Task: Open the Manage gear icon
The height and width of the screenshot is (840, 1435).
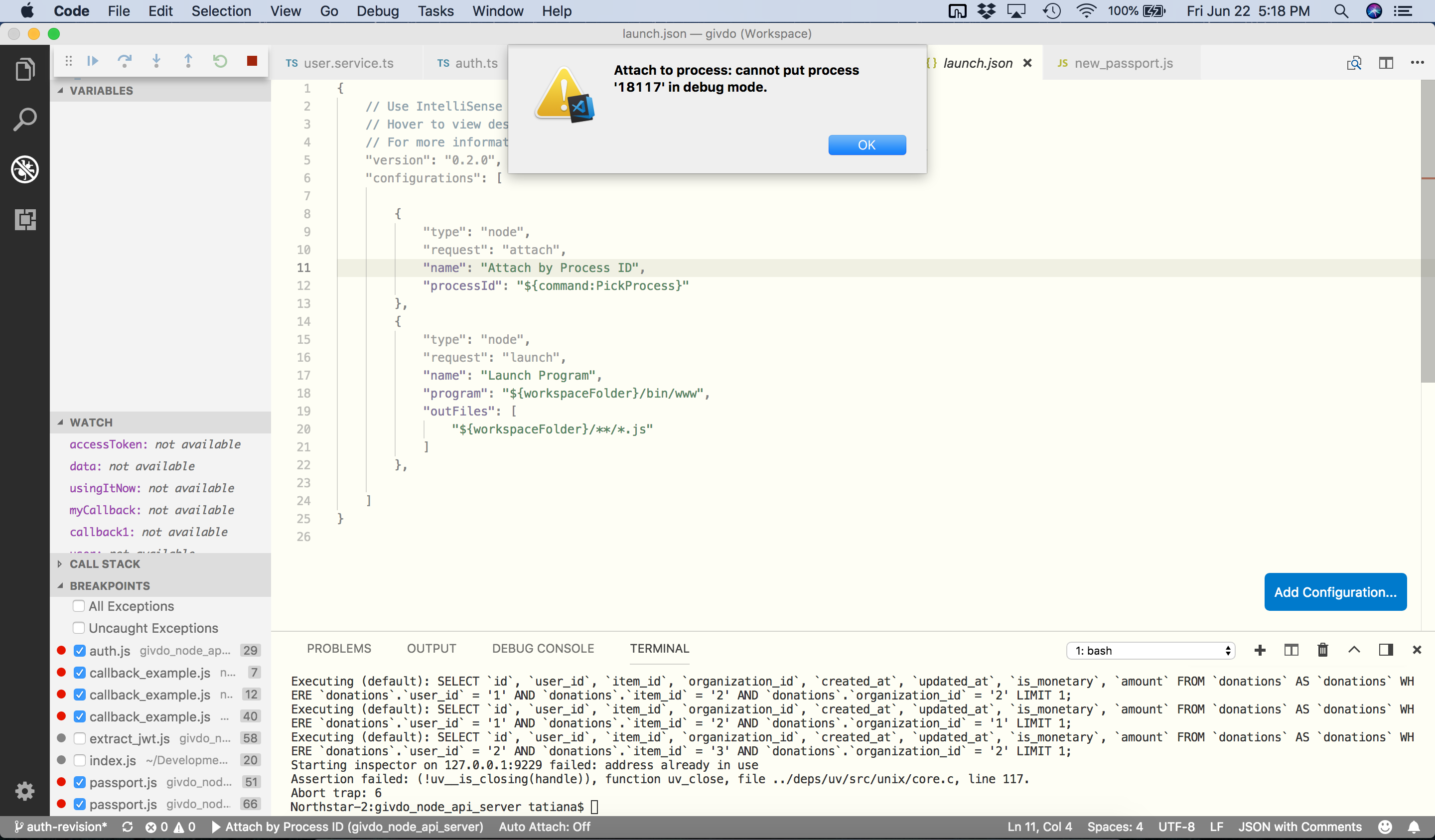Action: coord(24,791)
